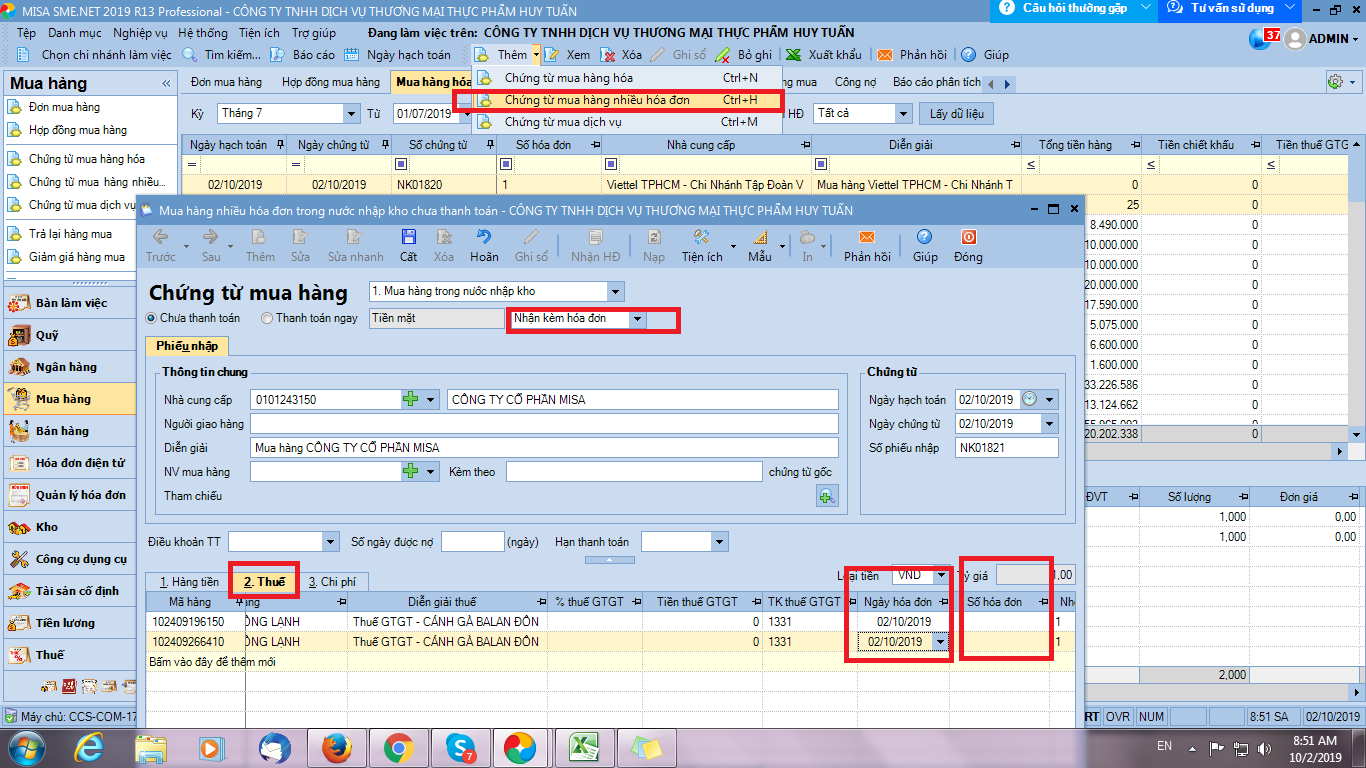This screenshot has width=1366, height=768.
Task: Open Firefox from the Windows taskbar
Action: [x=337, y=747]
